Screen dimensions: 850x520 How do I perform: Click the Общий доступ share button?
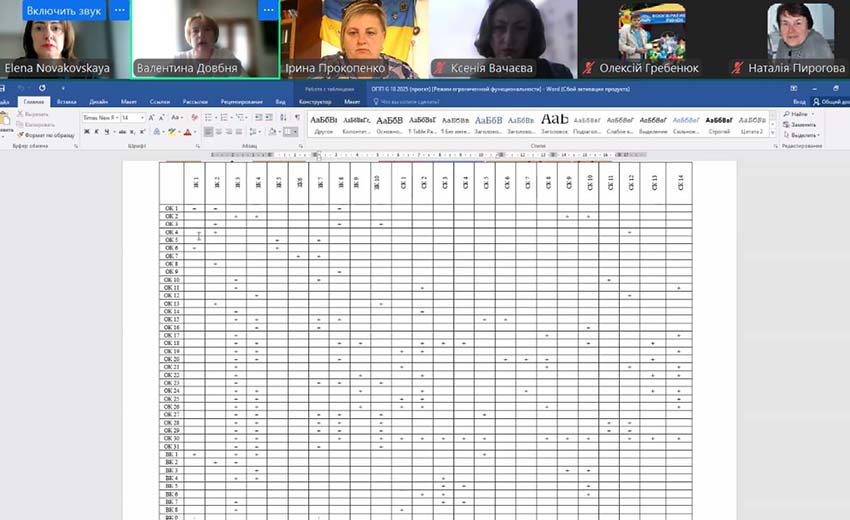tap(830, 101)
